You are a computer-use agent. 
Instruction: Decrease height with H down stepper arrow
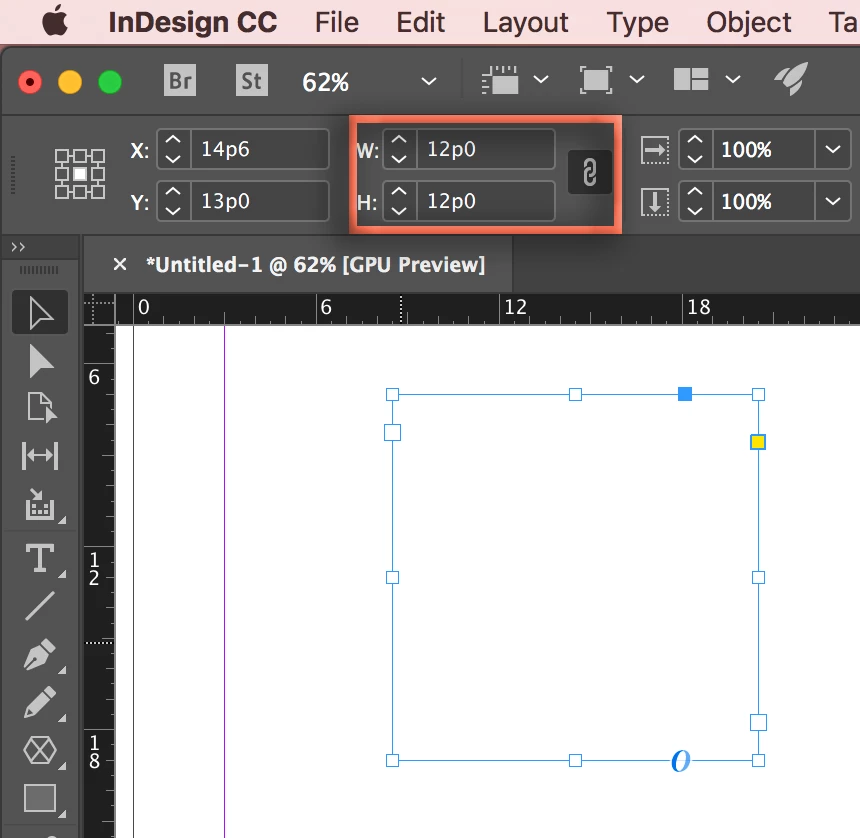coord(399,211)
